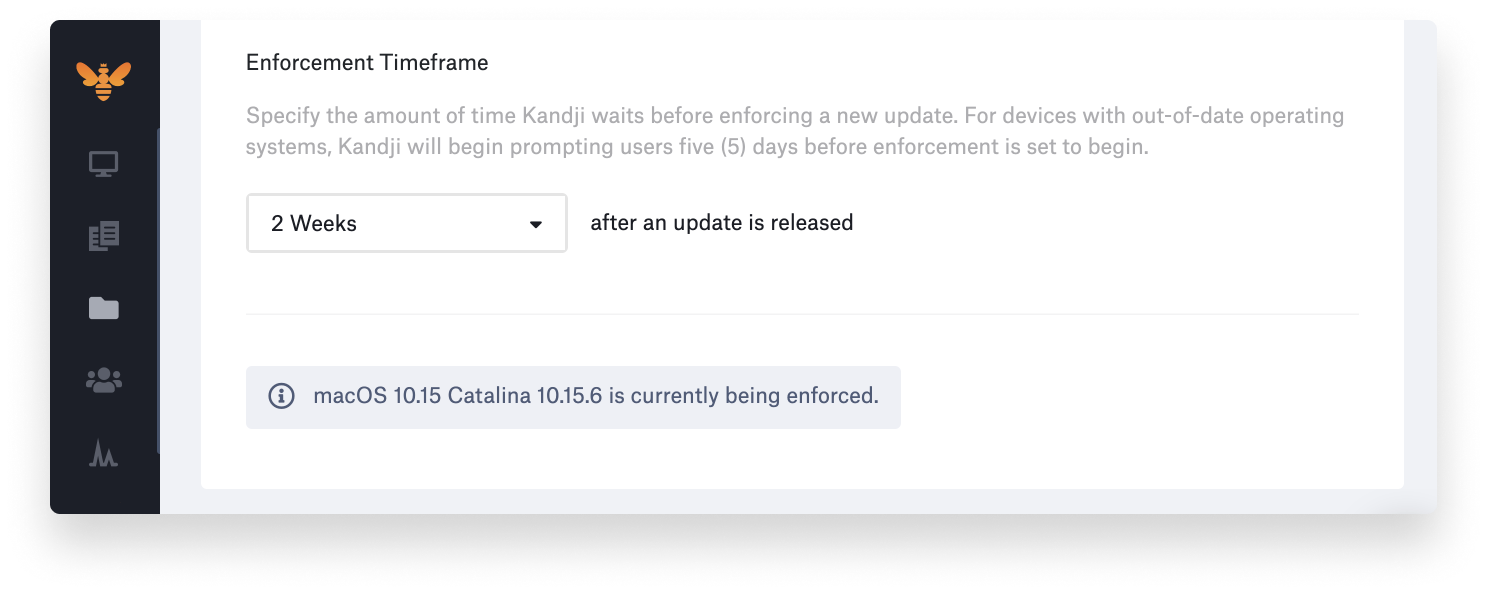This screenshot has height=594, width=1487.
Task: Select the text 'after an update is released'
Action: click(721, 222)
